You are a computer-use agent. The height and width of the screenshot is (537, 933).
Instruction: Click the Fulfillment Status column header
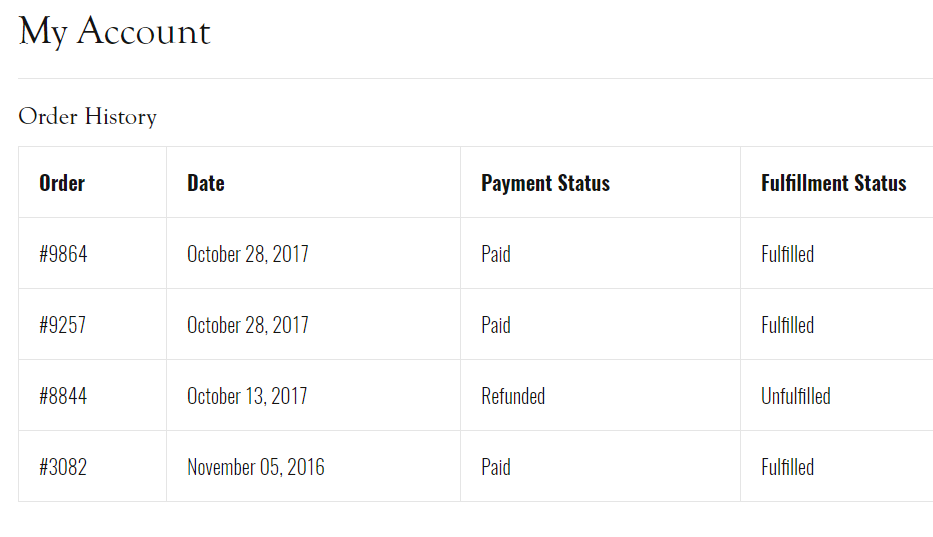point(833,183)
